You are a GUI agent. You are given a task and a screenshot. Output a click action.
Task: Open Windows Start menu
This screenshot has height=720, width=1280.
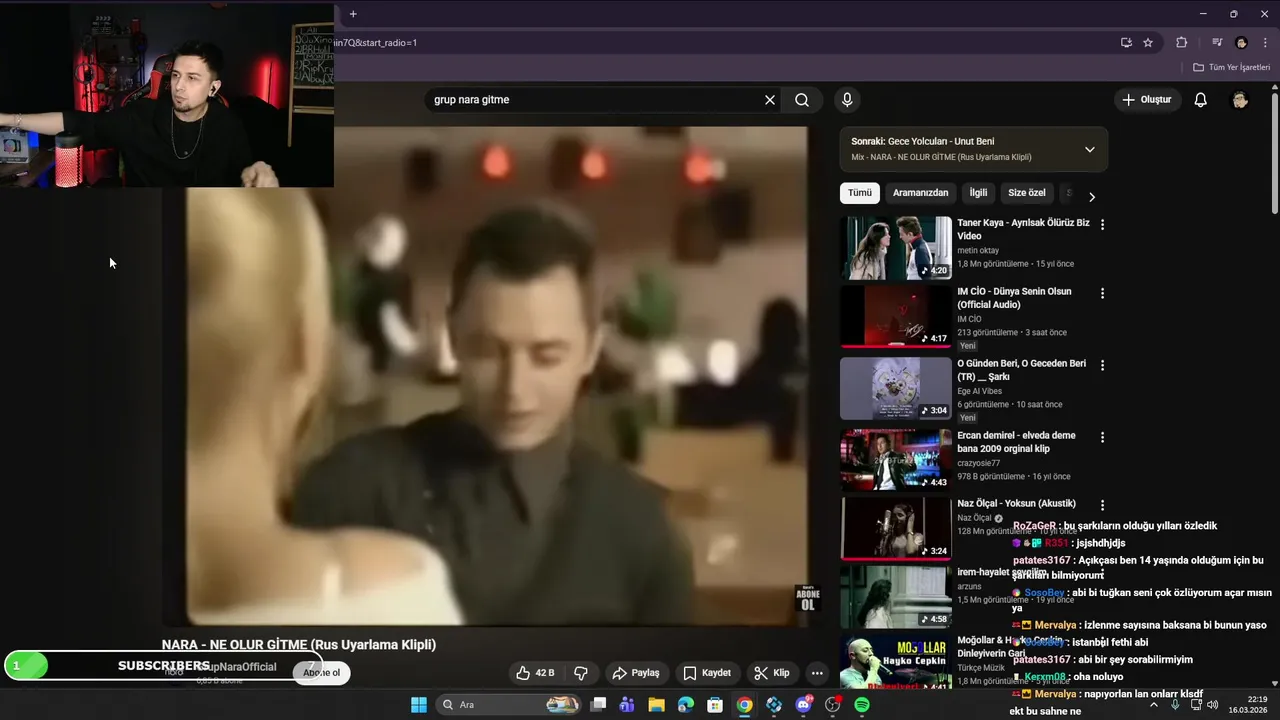click(419, 705)
